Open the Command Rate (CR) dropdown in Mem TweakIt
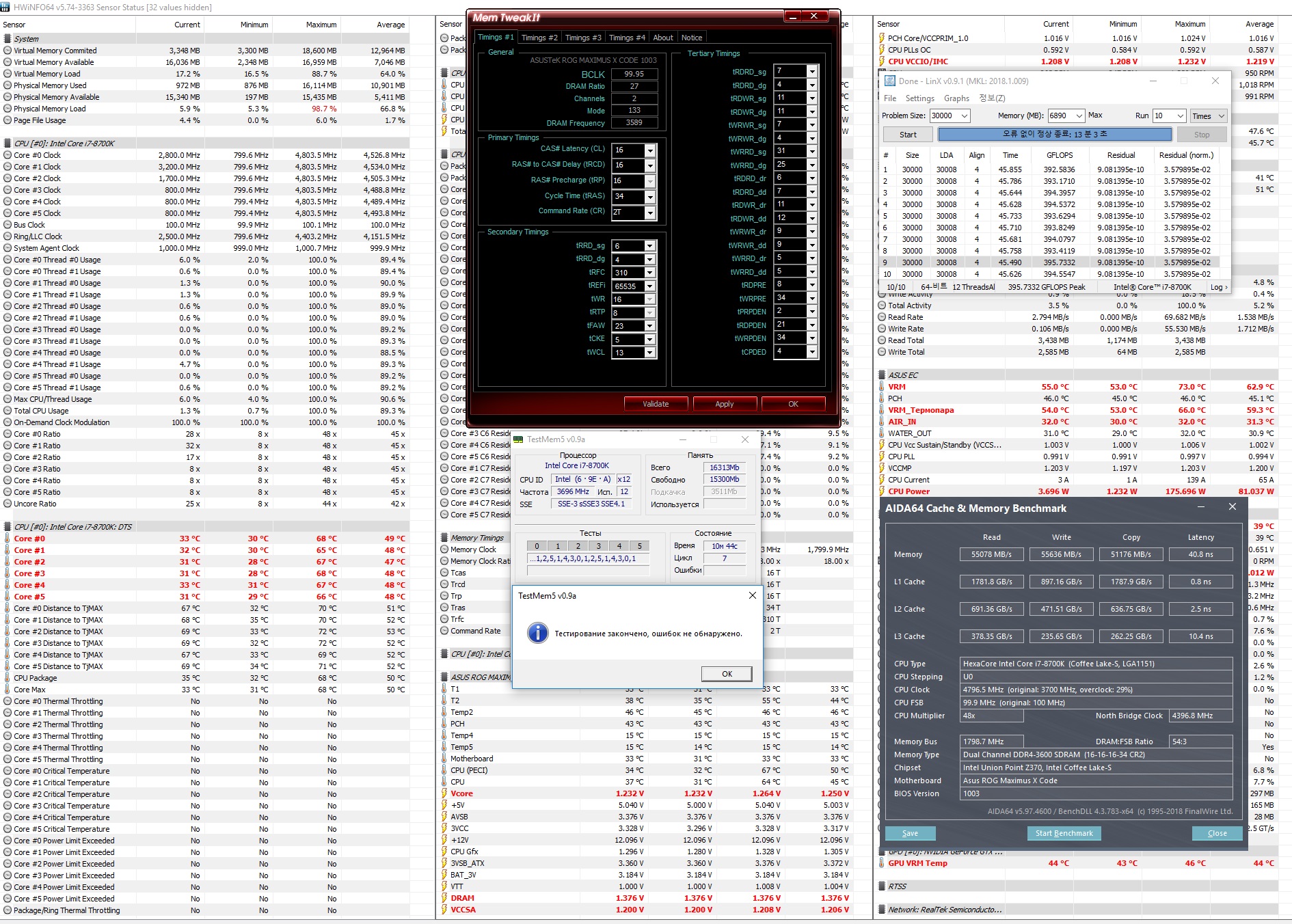Viewport: 1292px width, 924px height. (650, 213)
